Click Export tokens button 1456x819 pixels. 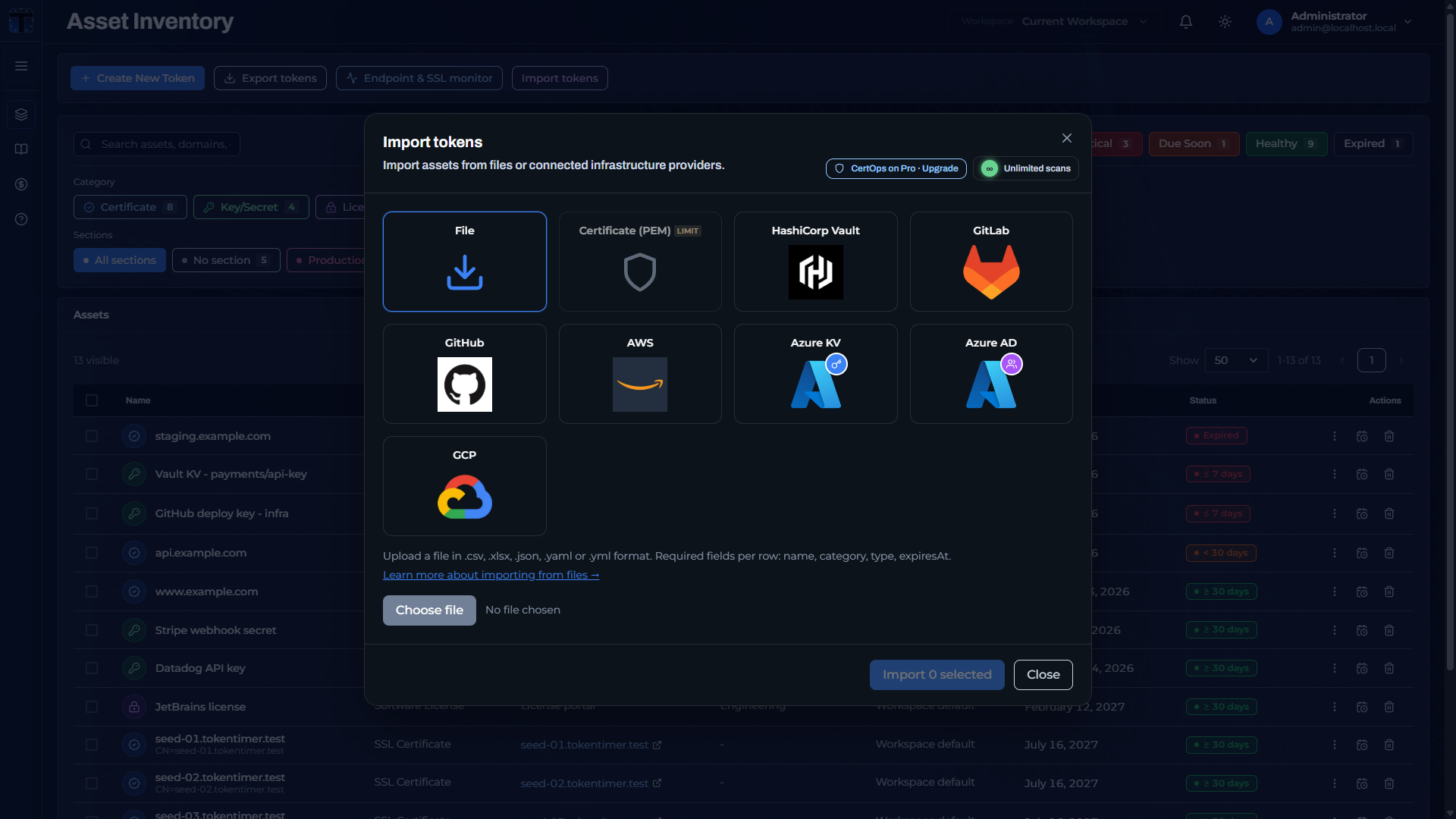[x=270, y=78]
